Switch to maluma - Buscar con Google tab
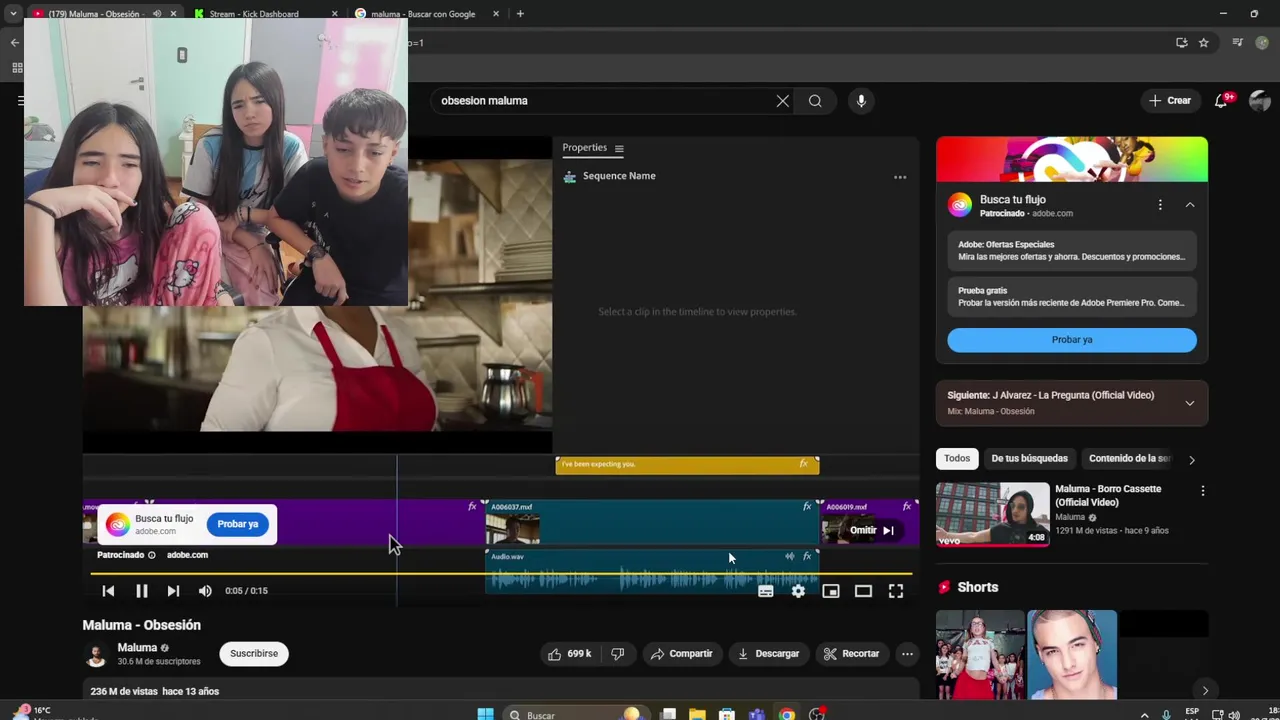Screen dimensions: 1280x720 [424, 14]
